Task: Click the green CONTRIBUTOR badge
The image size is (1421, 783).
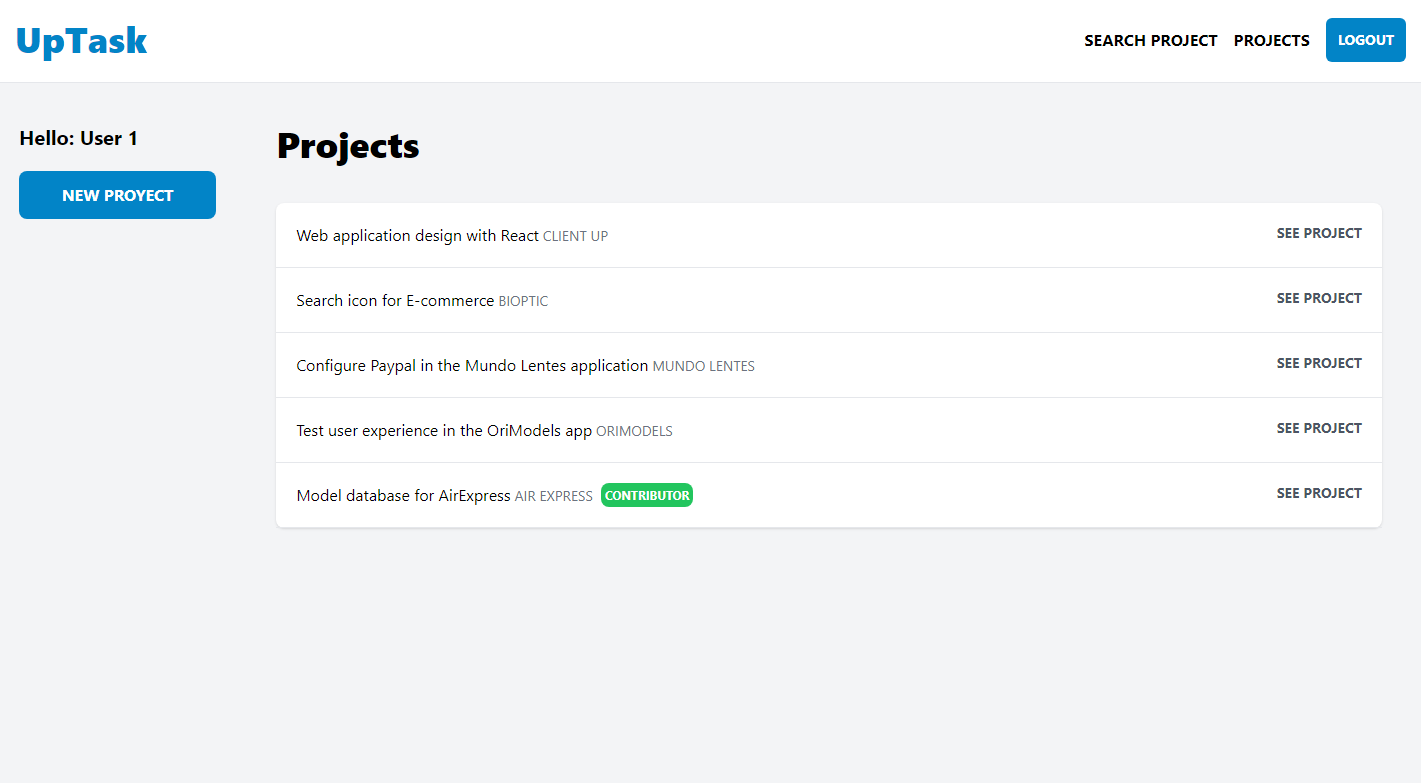Action: (x=646, y=494)
